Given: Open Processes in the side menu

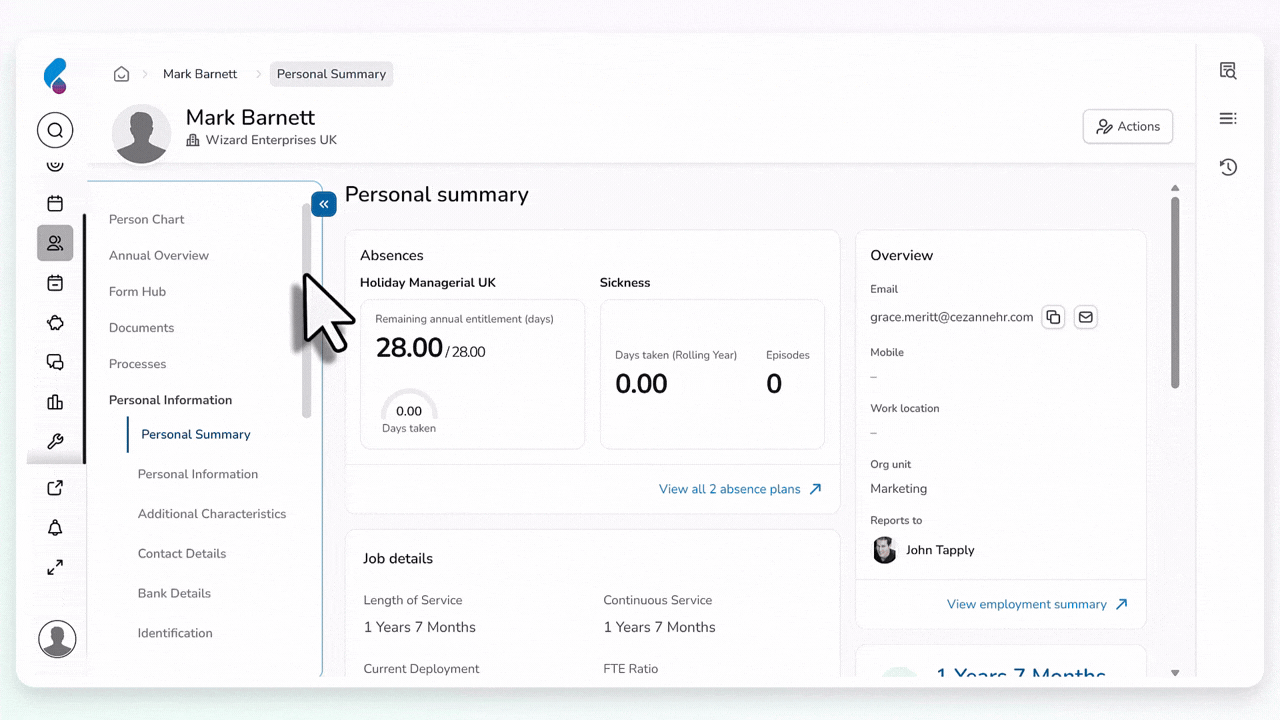Looking at the screenshot, I should click(x=137, y=364).
